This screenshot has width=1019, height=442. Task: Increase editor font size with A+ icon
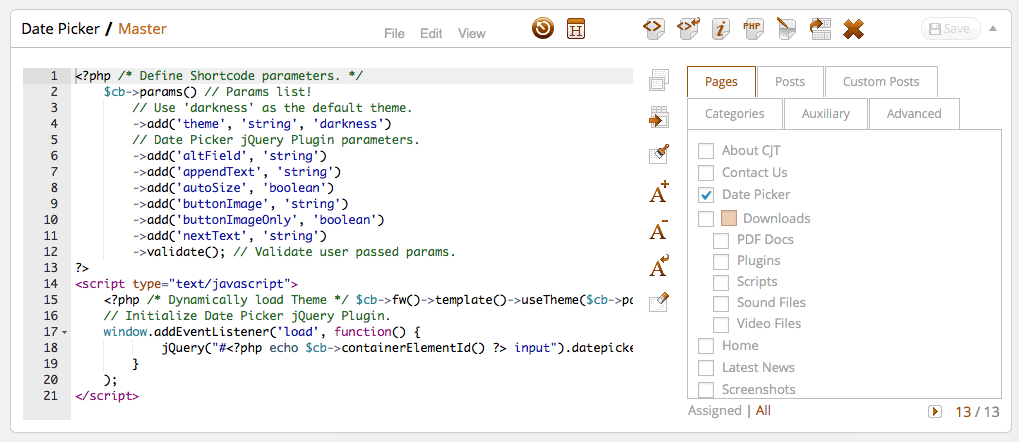tap(659, 192)
